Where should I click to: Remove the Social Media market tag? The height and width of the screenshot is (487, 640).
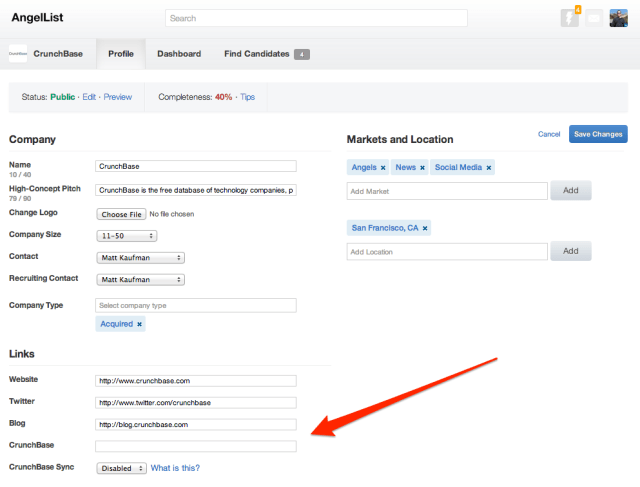489,168
